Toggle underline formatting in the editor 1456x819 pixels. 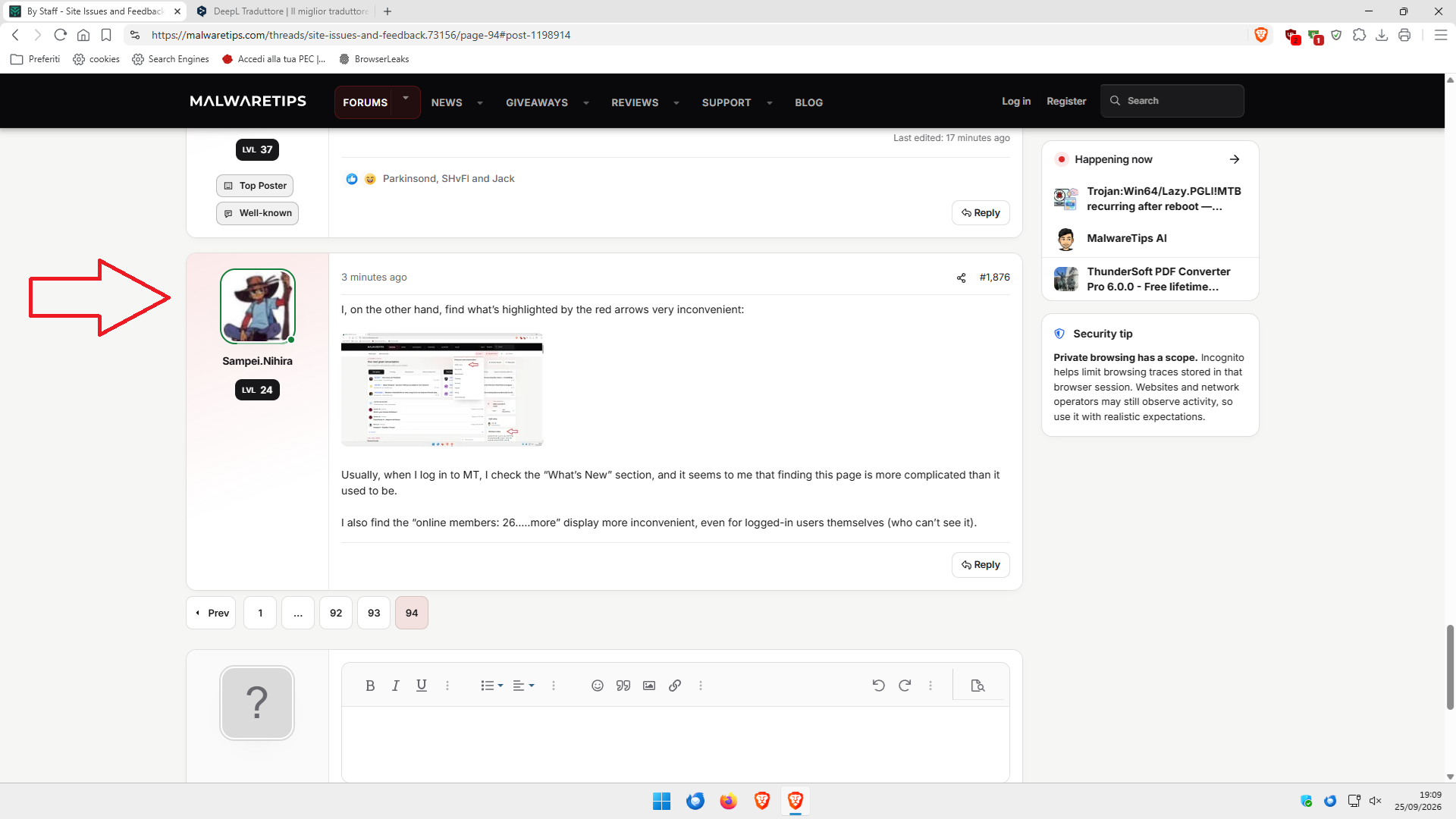(x=422, y=686)
